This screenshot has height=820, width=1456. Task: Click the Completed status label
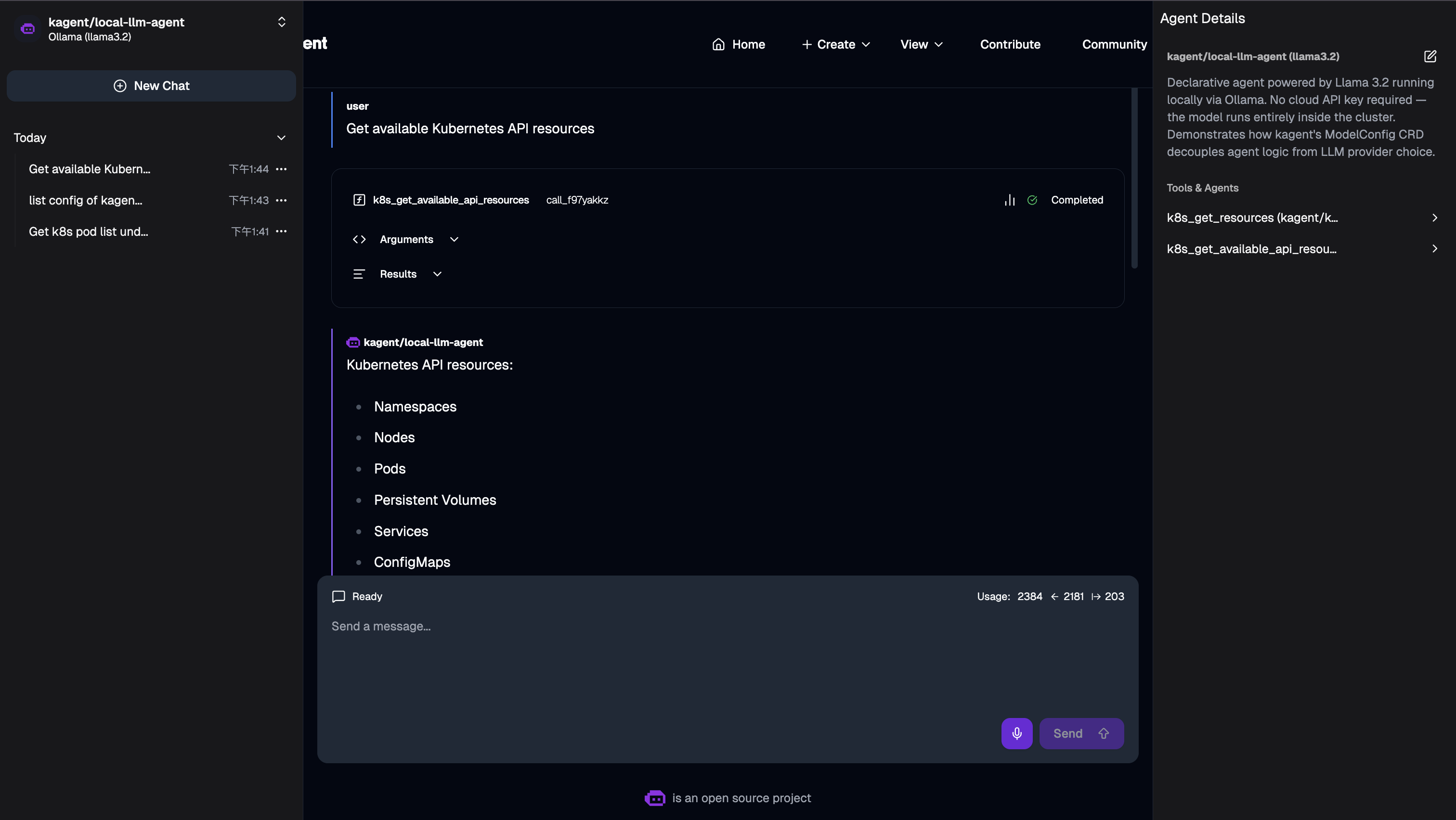[x=1077, y=200]
